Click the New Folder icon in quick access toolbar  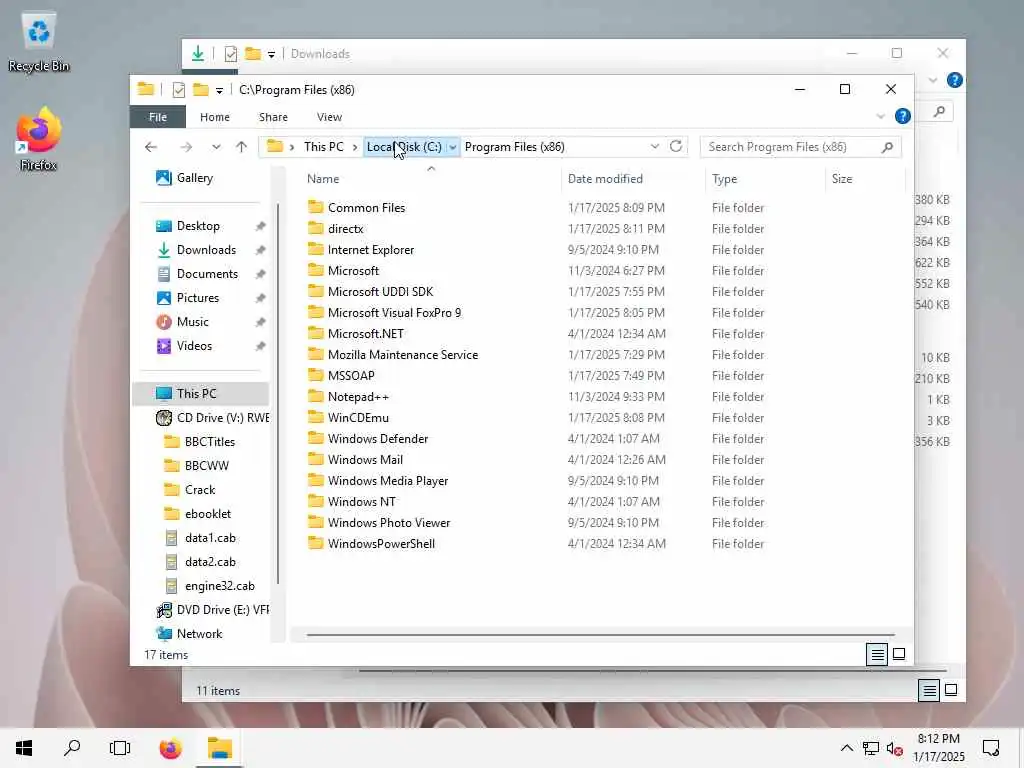(200, 89)
